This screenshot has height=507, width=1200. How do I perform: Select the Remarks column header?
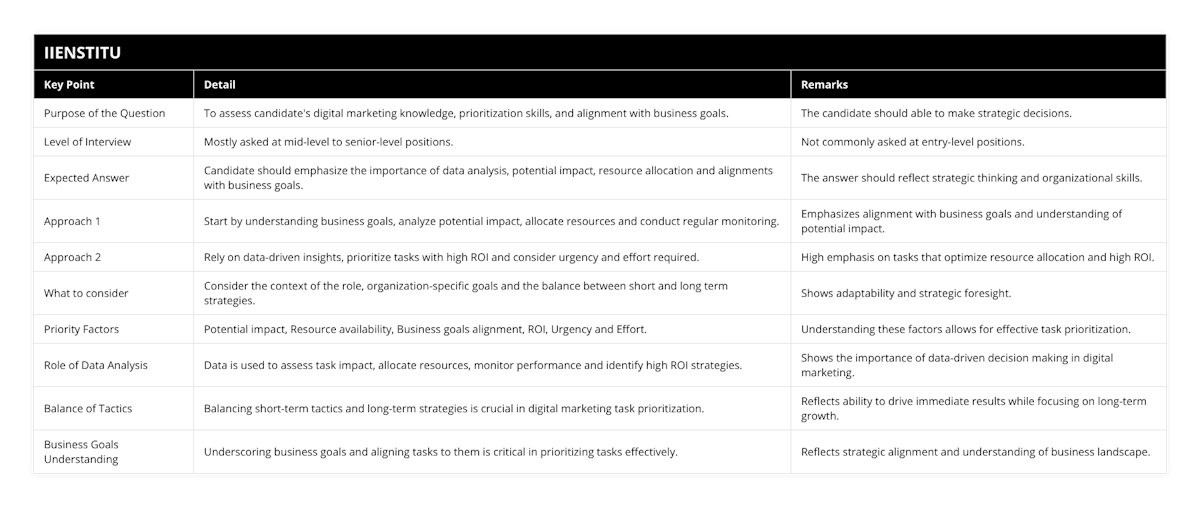(825, 85)
